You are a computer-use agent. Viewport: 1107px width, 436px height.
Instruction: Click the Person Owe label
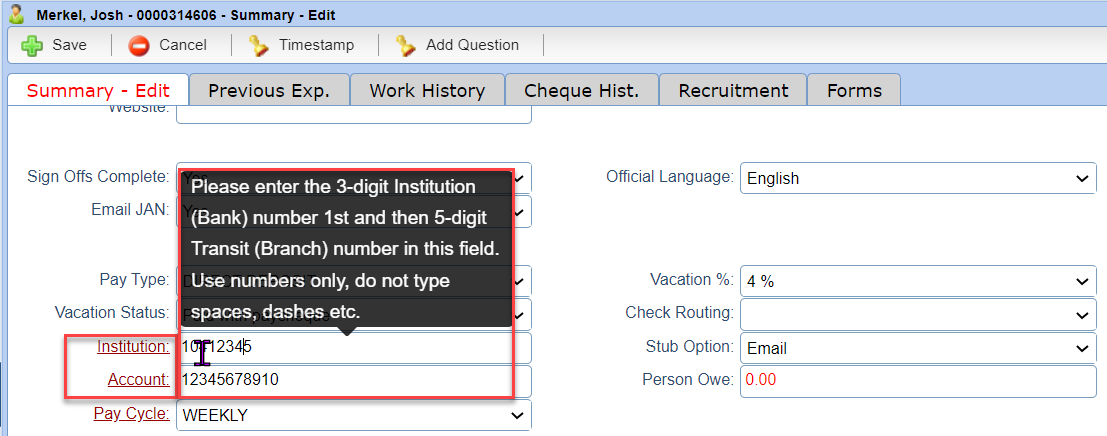coord(688,380)
